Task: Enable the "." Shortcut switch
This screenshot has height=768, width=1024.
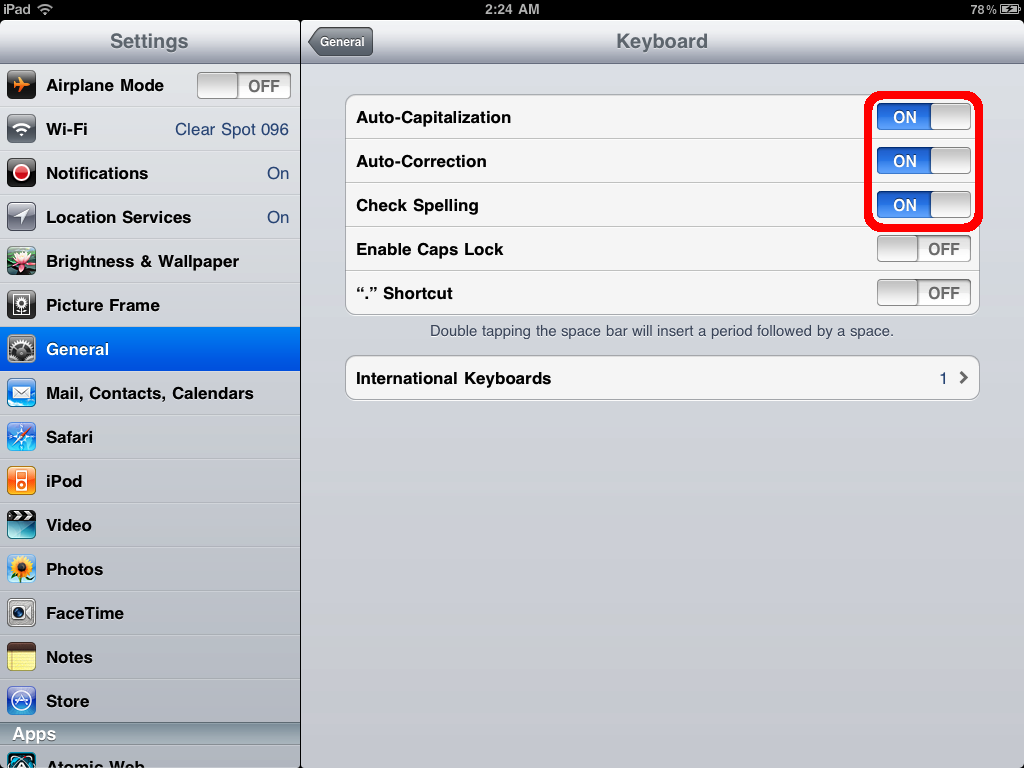Action: tap(923, 293)
